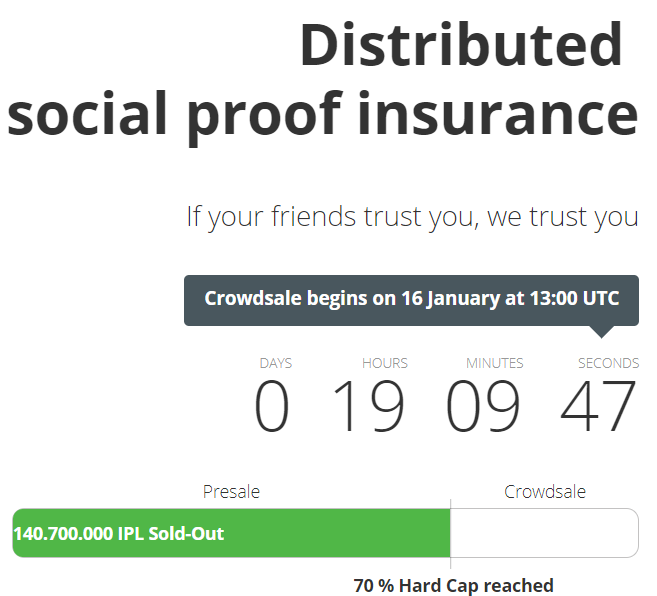Click the divider between Presale and Crowdsale

tap(450, 534)
